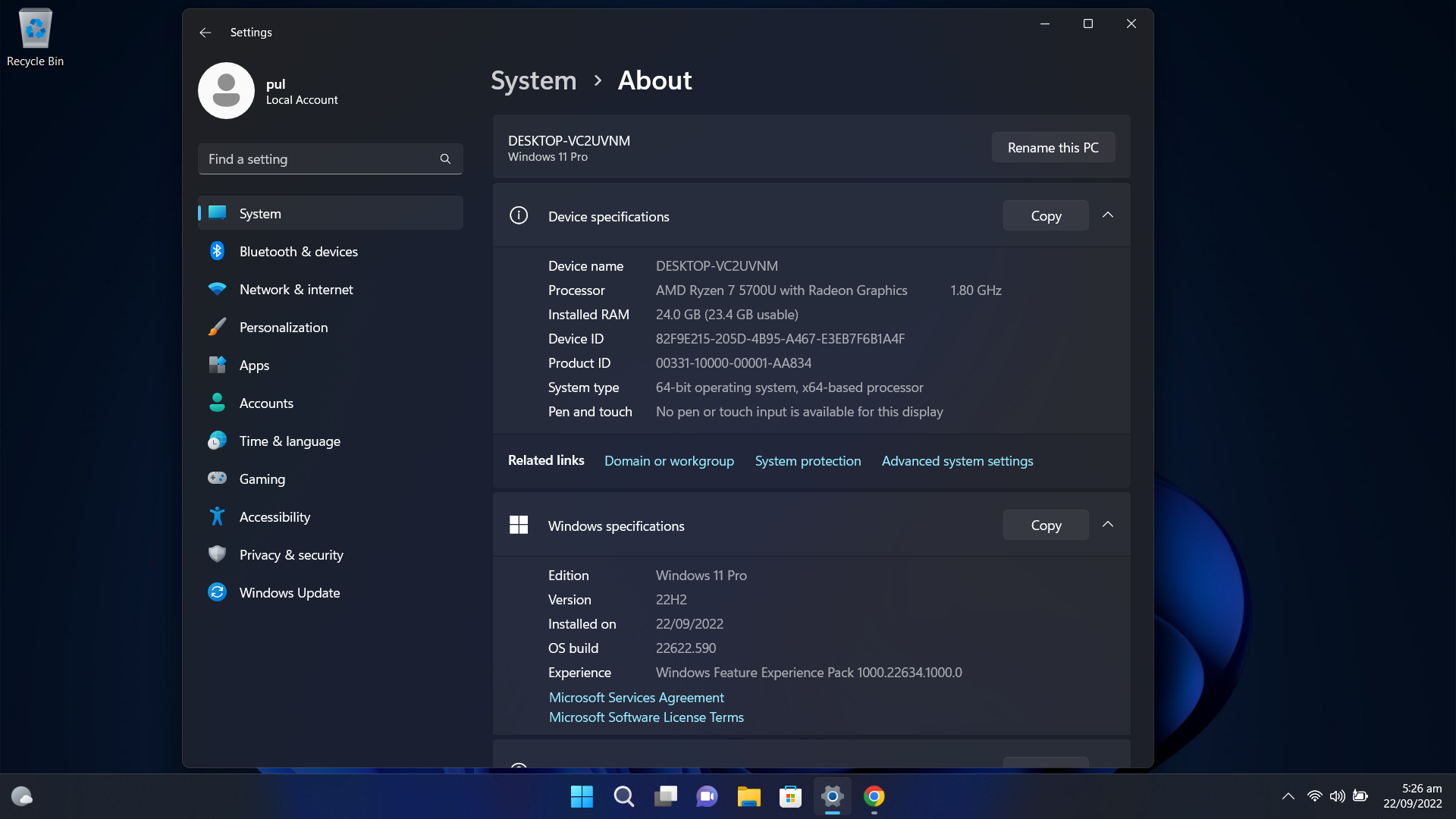Viewport: 1456px width, 819px height.
Task: Click Rename this PC button
Action: tap(1053, 147)
